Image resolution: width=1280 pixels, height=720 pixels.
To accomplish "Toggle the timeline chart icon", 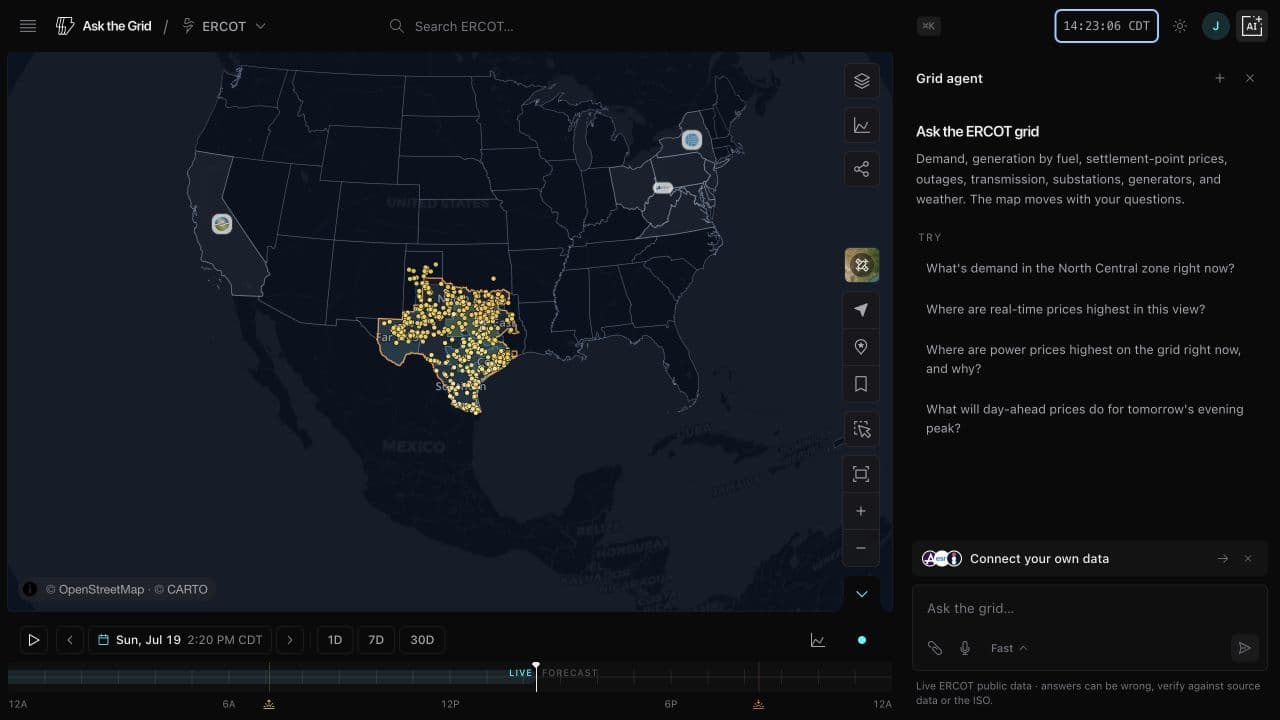I will click(x=818, y=640).
